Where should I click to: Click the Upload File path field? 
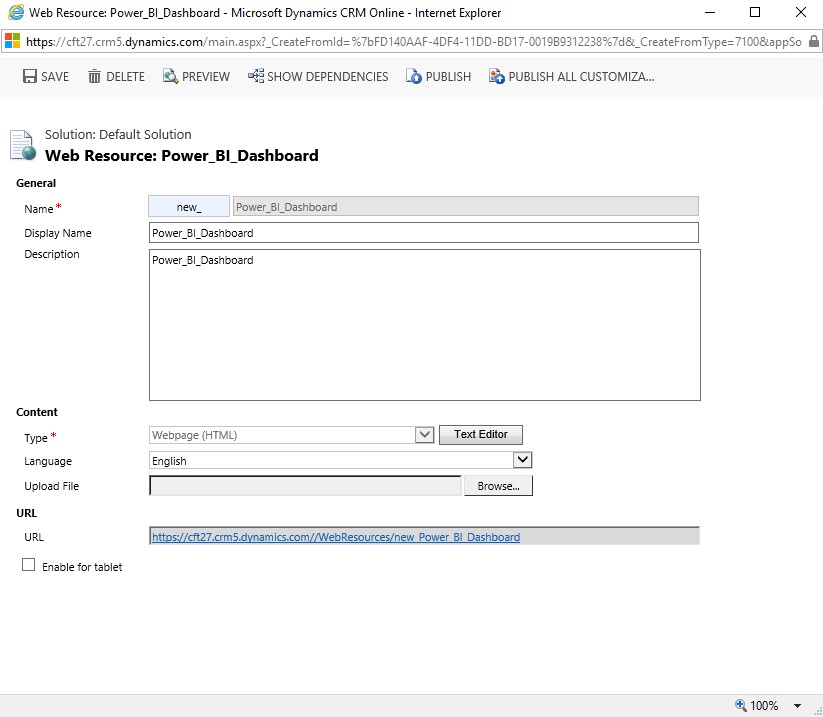click(305, 486)
